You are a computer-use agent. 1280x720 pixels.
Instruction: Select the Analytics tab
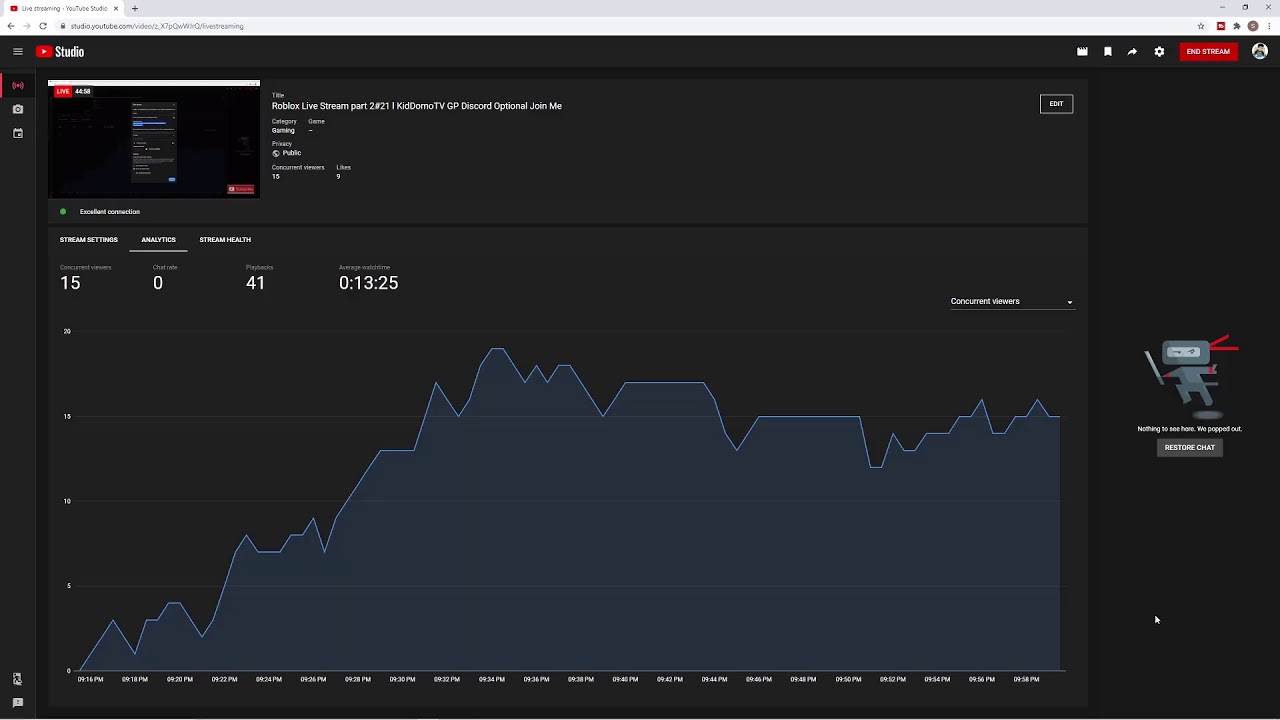[x=158, y=240]
